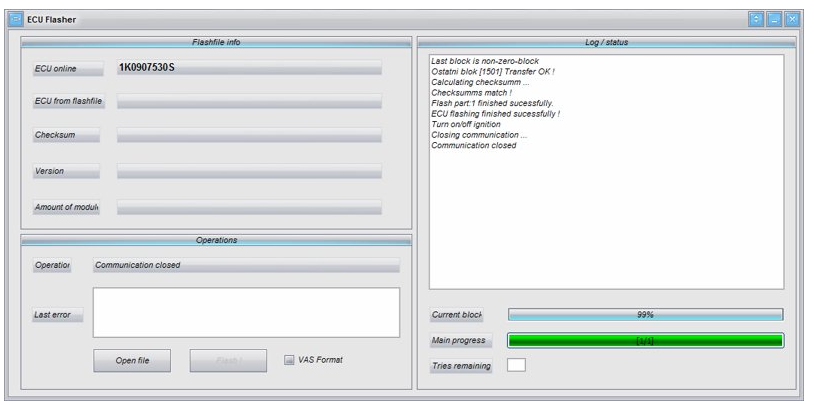Image resolution: width=814 pixels, height=405 pixels.
Task: Click the ECU Flasher app icon in title bar
Action: coord(14,19)
